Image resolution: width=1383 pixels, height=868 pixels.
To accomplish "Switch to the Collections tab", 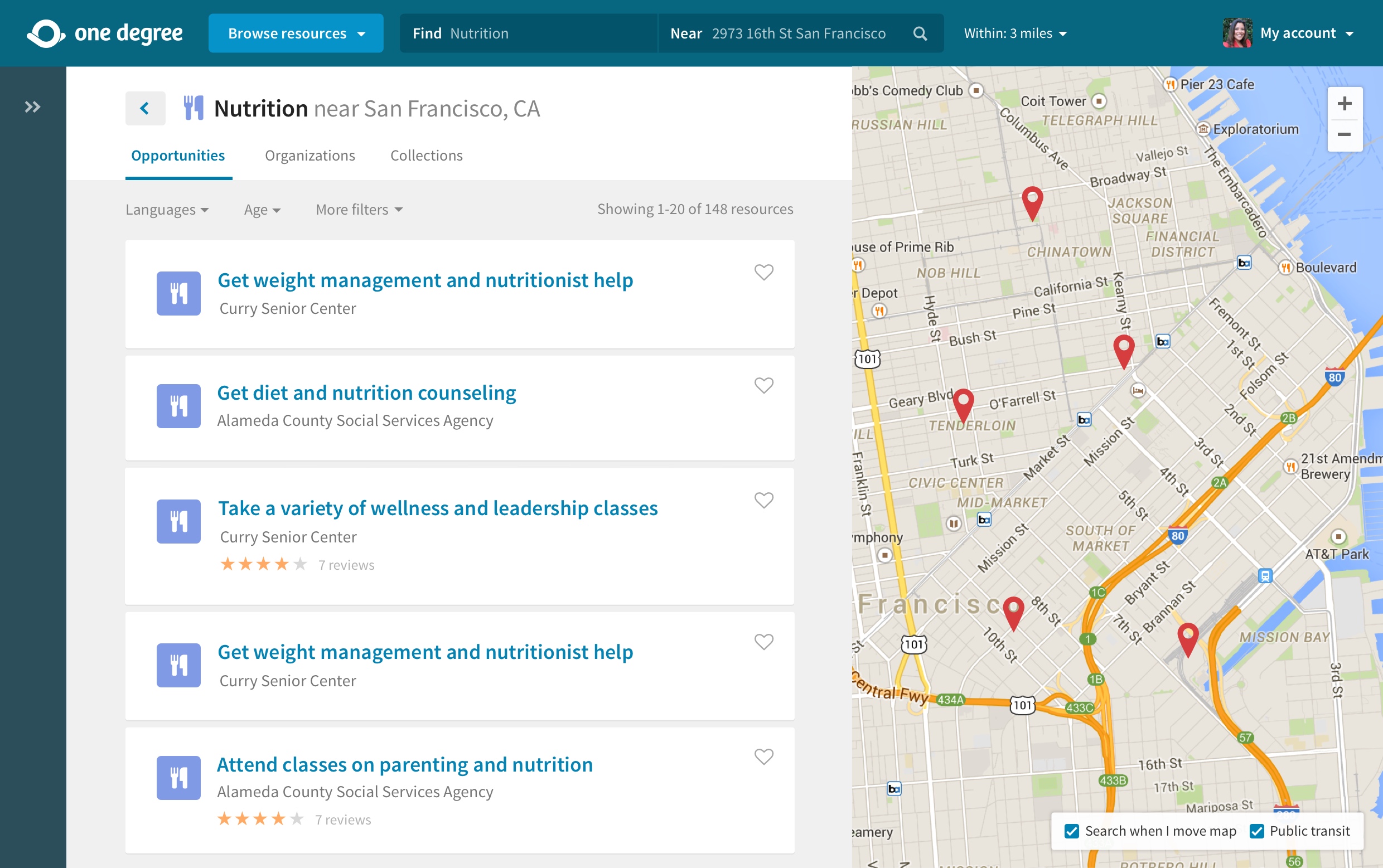I will click(426, 156).
